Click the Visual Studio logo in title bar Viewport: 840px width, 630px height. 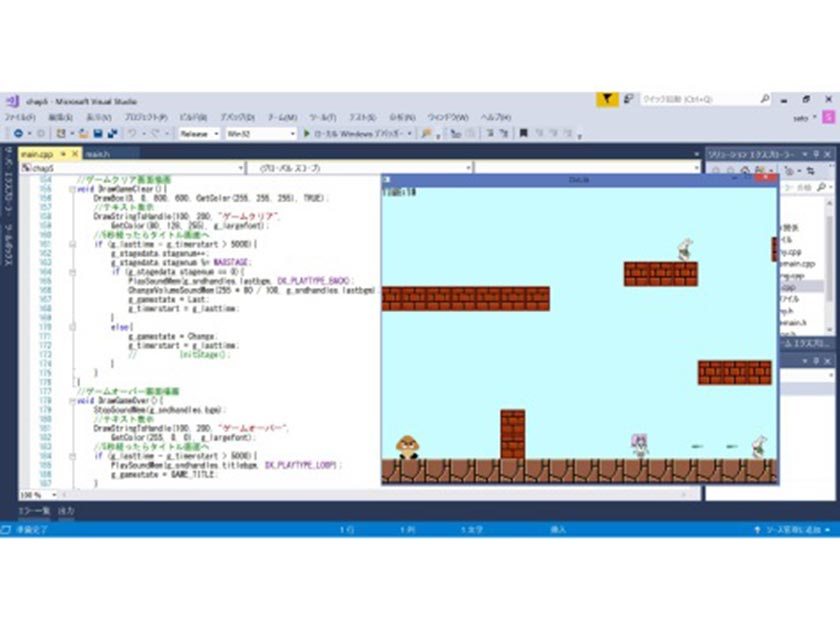coord(13,101)
